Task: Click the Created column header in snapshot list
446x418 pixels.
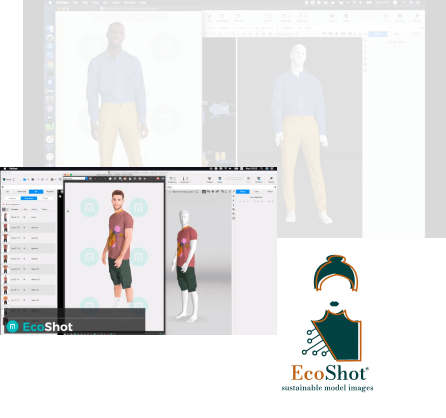Action: pyautogui.click(x=15, y=209)
